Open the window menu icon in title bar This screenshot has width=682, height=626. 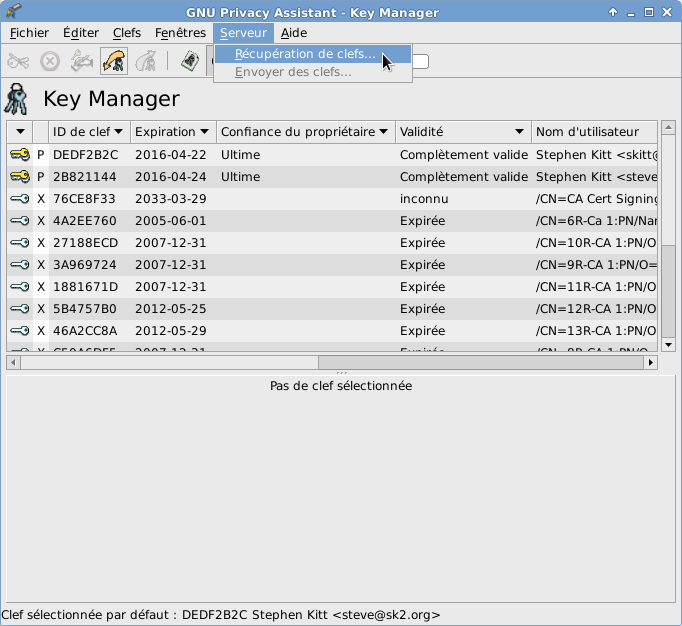11,11
